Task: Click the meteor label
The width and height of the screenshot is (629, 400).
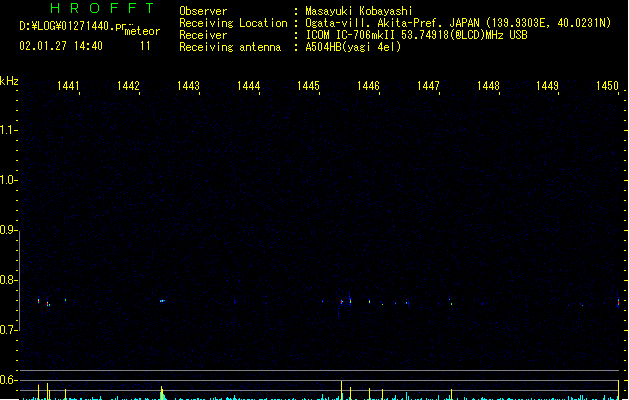Action: pyautogui.click(x=142, y=31)
